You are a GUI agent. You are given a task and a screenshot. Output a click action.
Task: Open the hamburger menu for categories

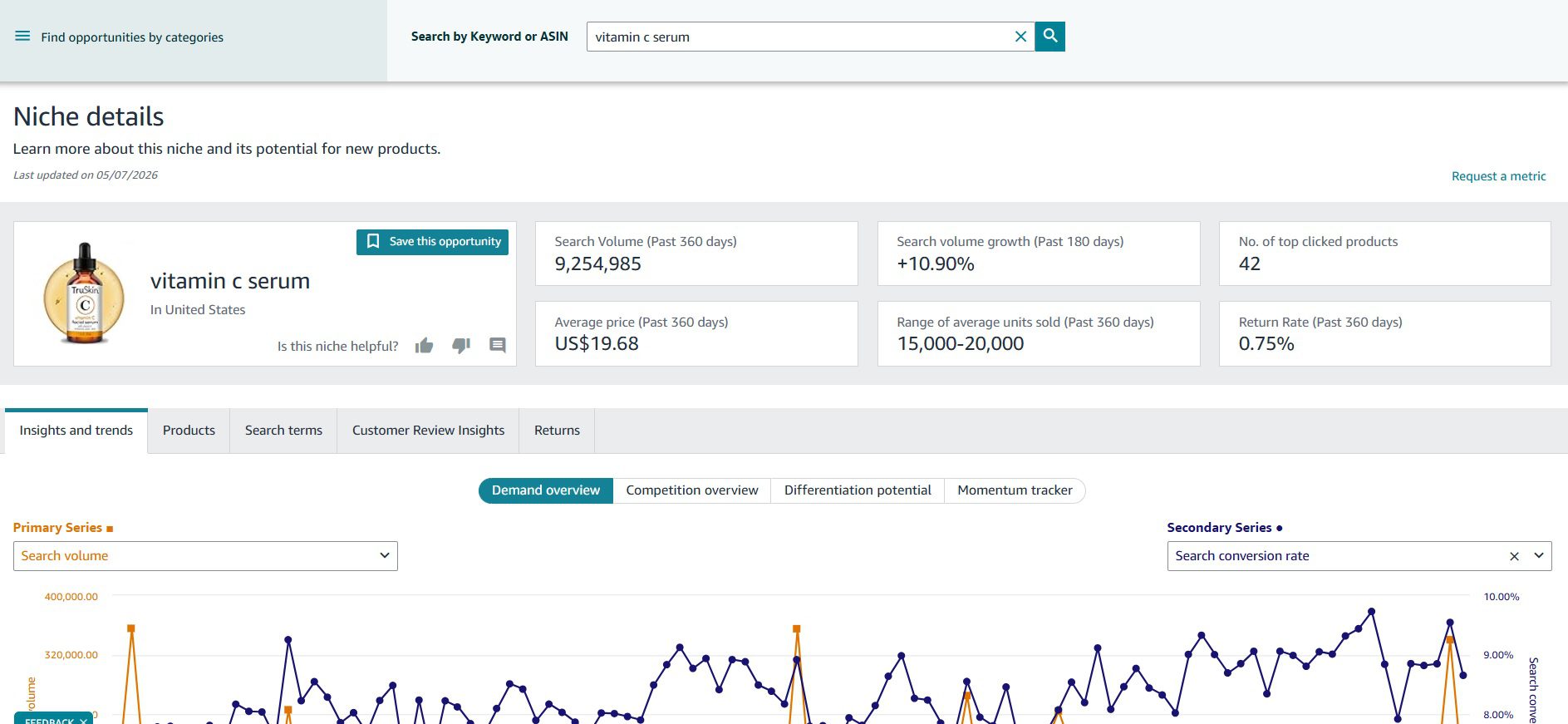coord(22,37)
